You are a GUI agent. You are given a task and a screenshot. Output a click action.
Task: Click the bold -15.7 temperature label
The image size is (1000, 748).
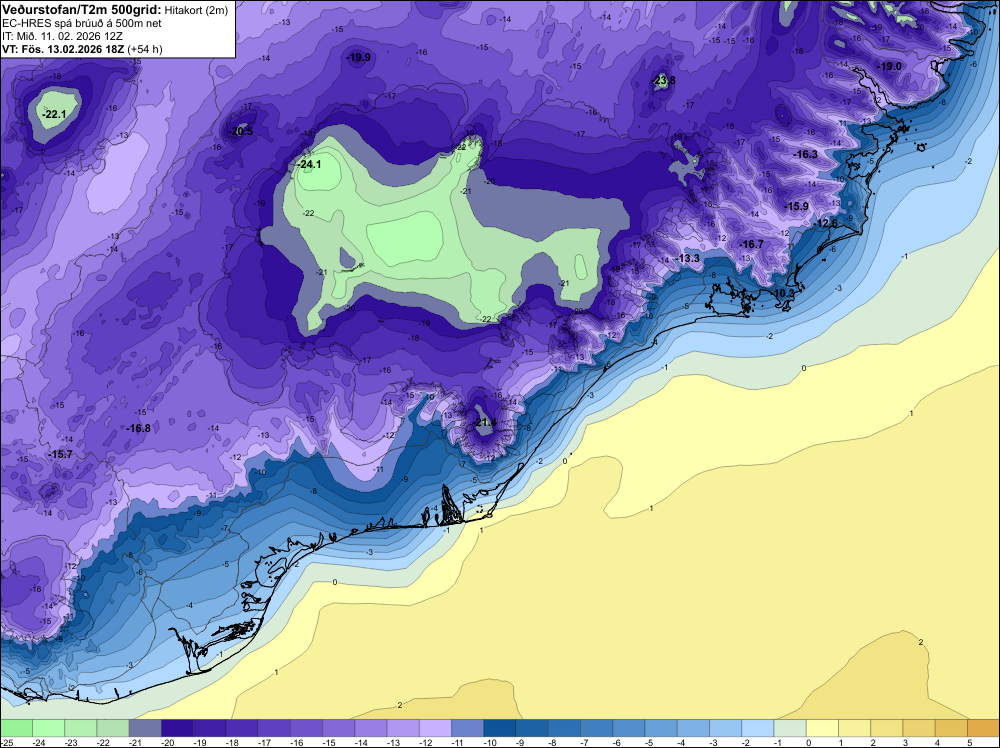(x=60, y=455)
